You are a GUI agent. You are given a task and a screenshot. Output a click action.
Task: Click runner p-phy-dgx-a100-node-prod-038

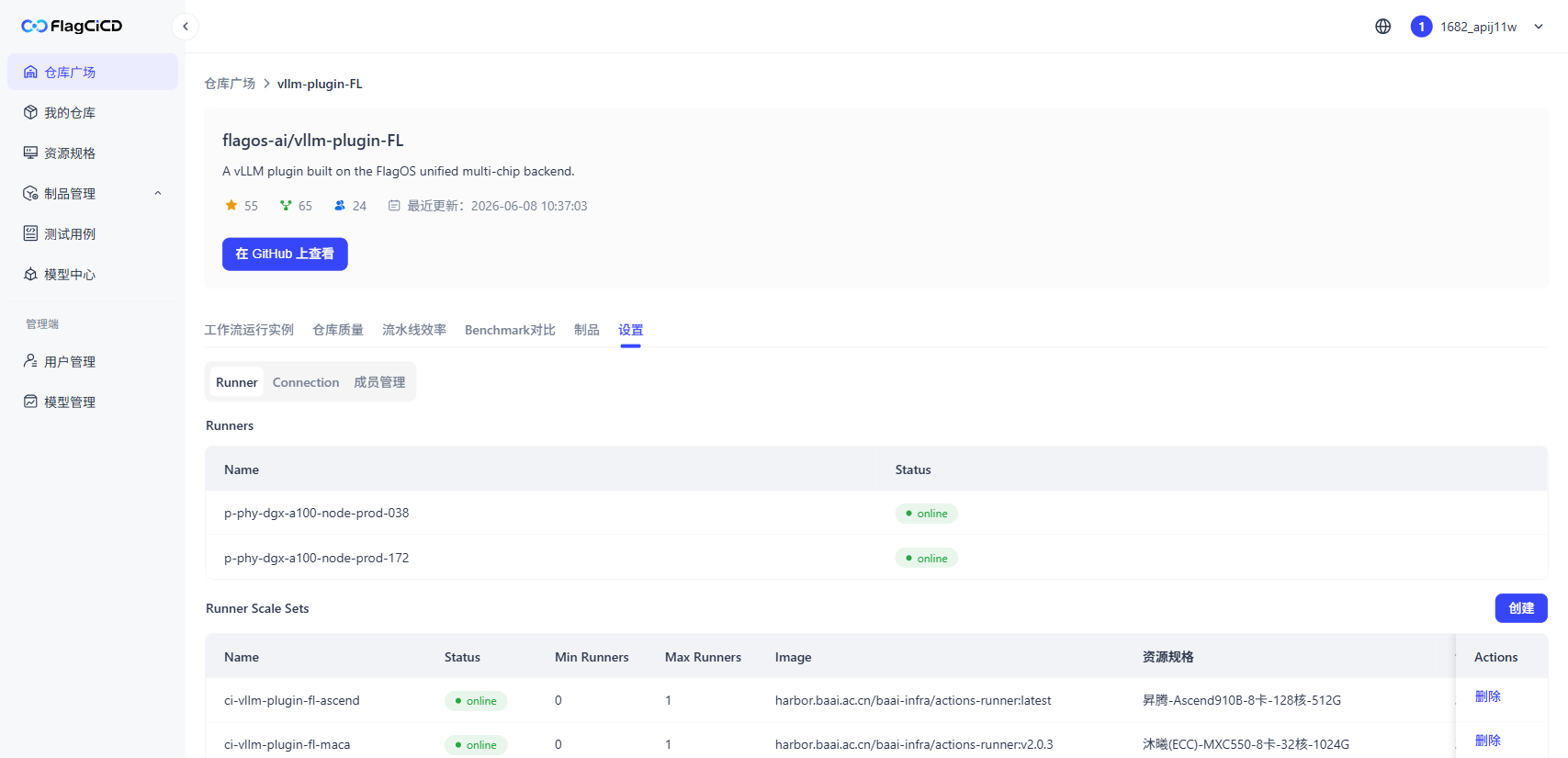click(x=317, y=513)
